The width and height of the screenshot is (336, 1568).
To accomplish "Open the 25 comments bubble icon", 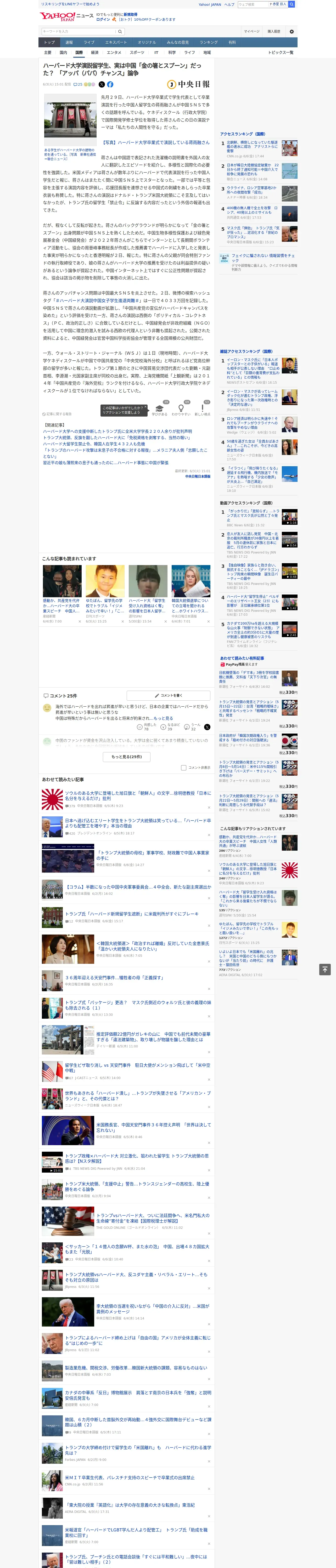I will pos(77,85).
